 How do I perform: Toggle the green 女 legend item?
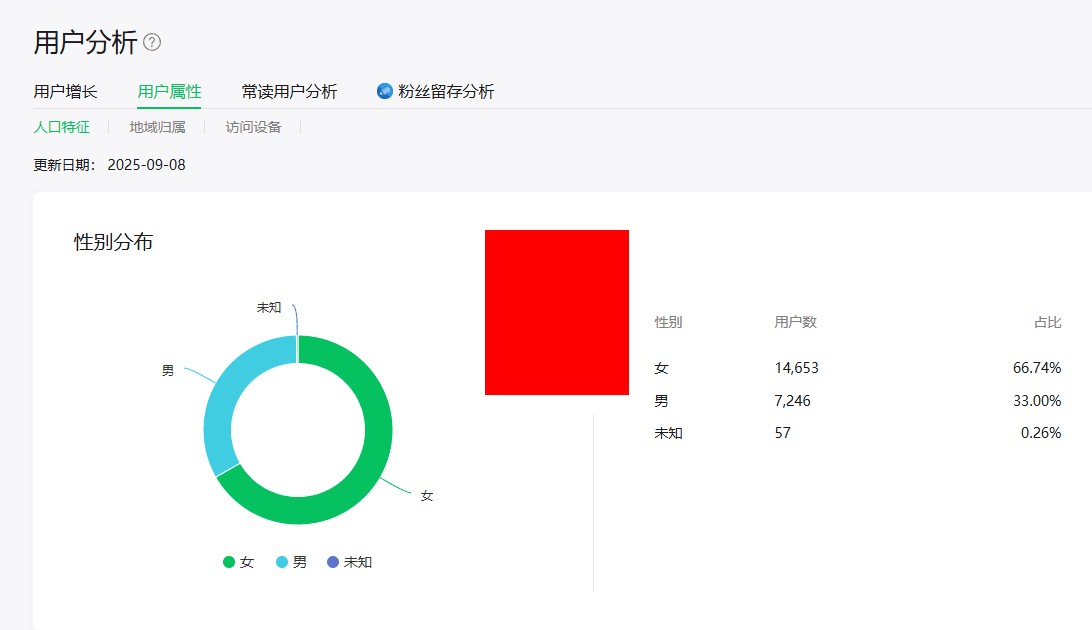[x=238, y=562]
